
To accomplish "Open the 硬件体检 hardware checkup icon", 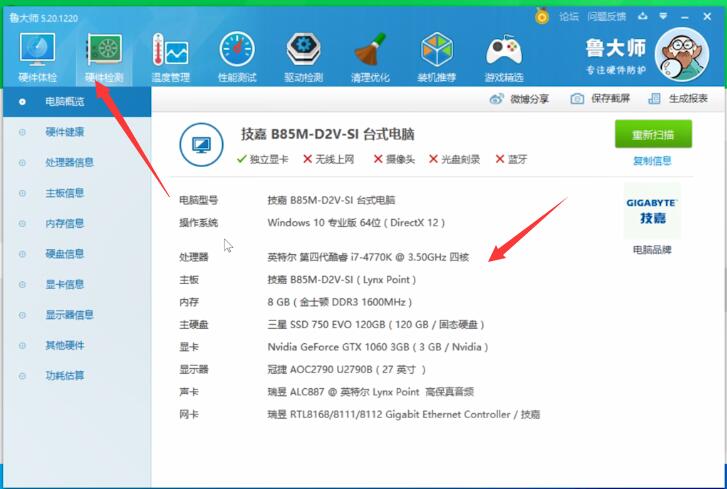I will point(37,57).
